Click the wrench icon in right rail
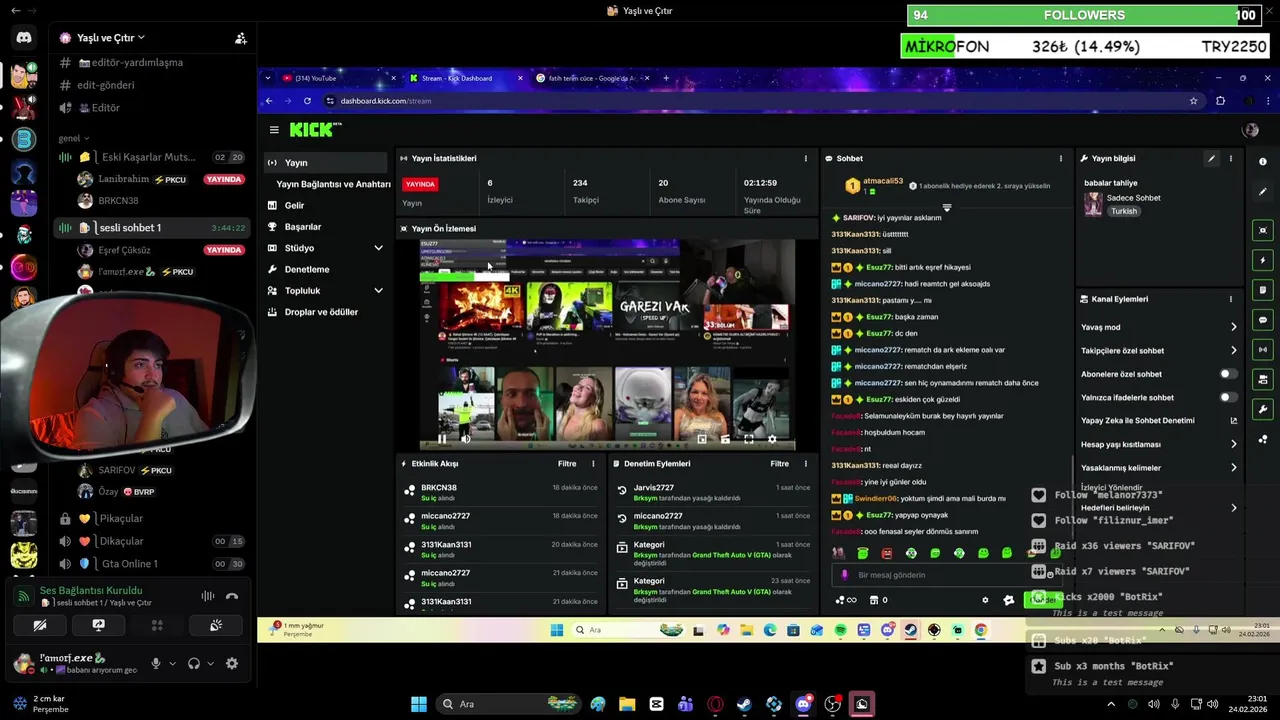This screenshot has height=720, width=1280. (x=1263, y=409)
